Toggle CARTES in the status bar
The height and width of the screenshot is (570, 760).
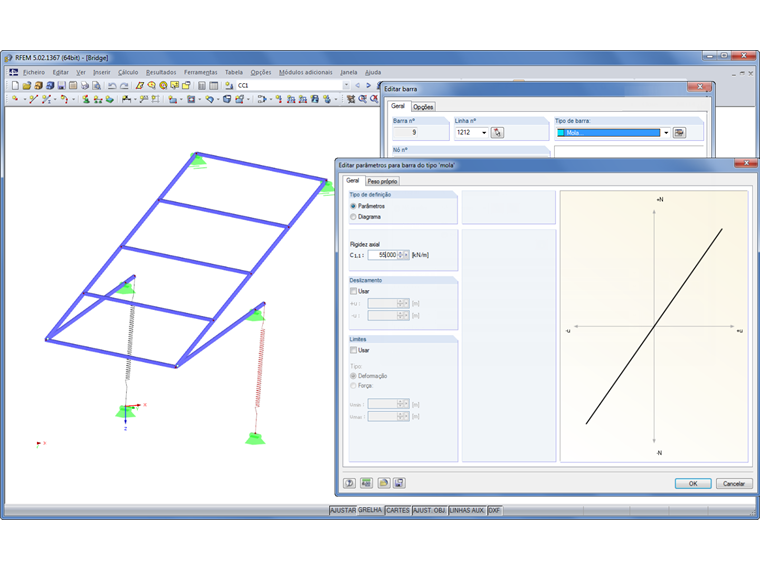click(x=397, y=510)
